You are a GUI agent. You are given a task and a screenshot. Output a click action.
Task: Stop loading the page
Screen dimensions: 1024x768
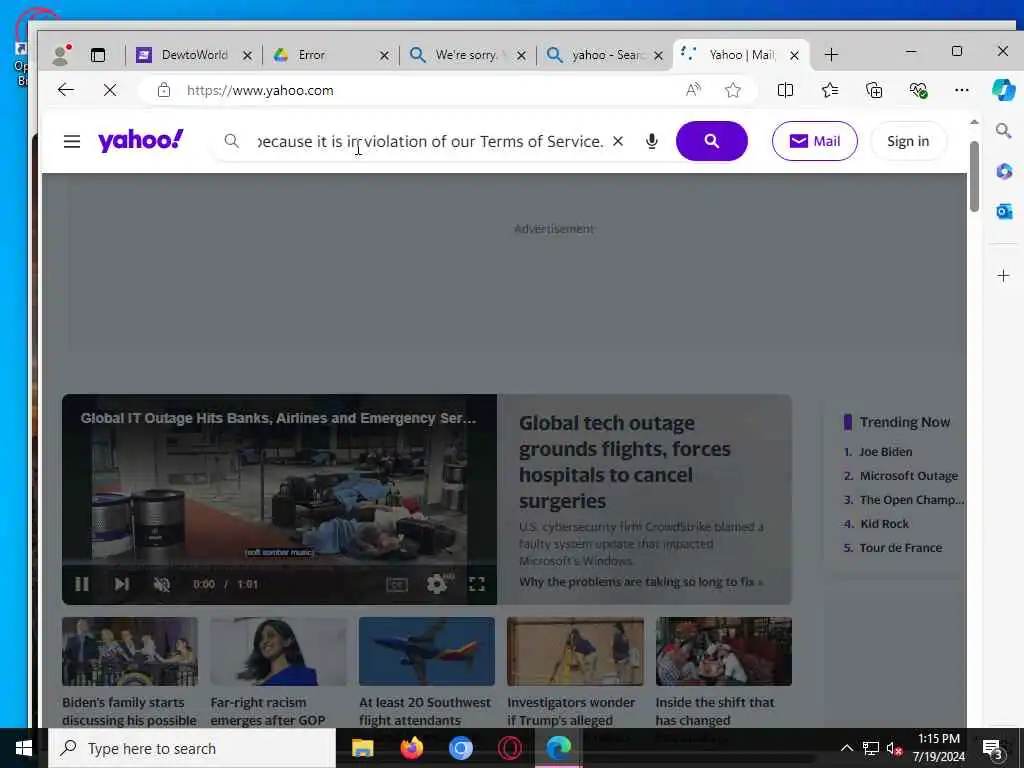[x=110, y=90]
